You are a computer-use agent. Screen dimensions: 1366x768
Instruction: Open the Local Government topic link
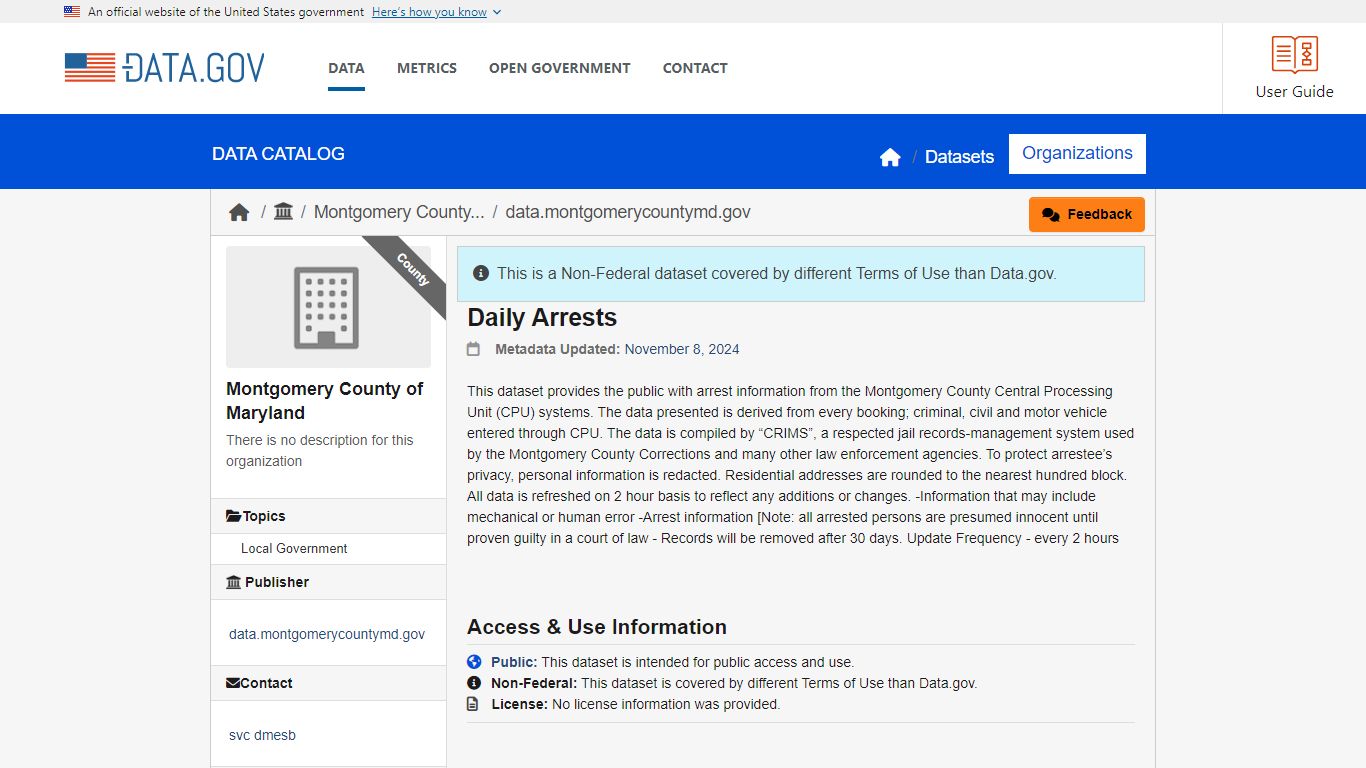point(294,548)
